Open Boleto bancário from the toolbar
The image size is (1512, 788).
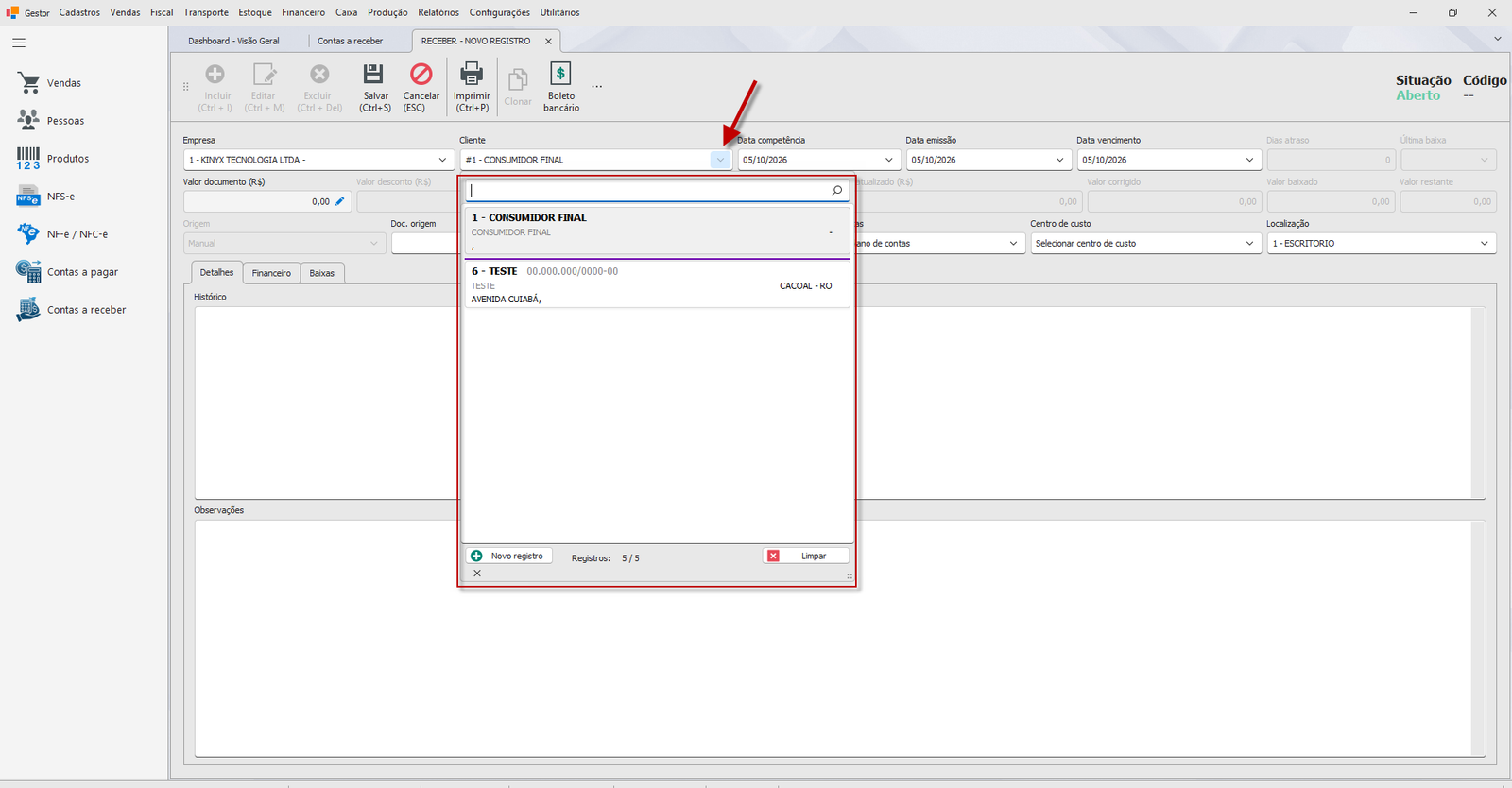coord(560,87)
